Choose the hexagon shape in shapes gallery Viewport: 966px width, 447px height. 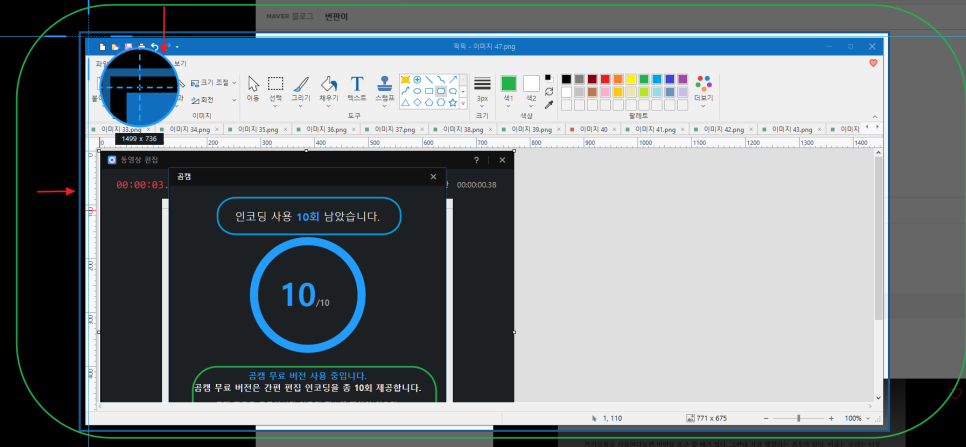pyautogui.click(x=441, y=102)
